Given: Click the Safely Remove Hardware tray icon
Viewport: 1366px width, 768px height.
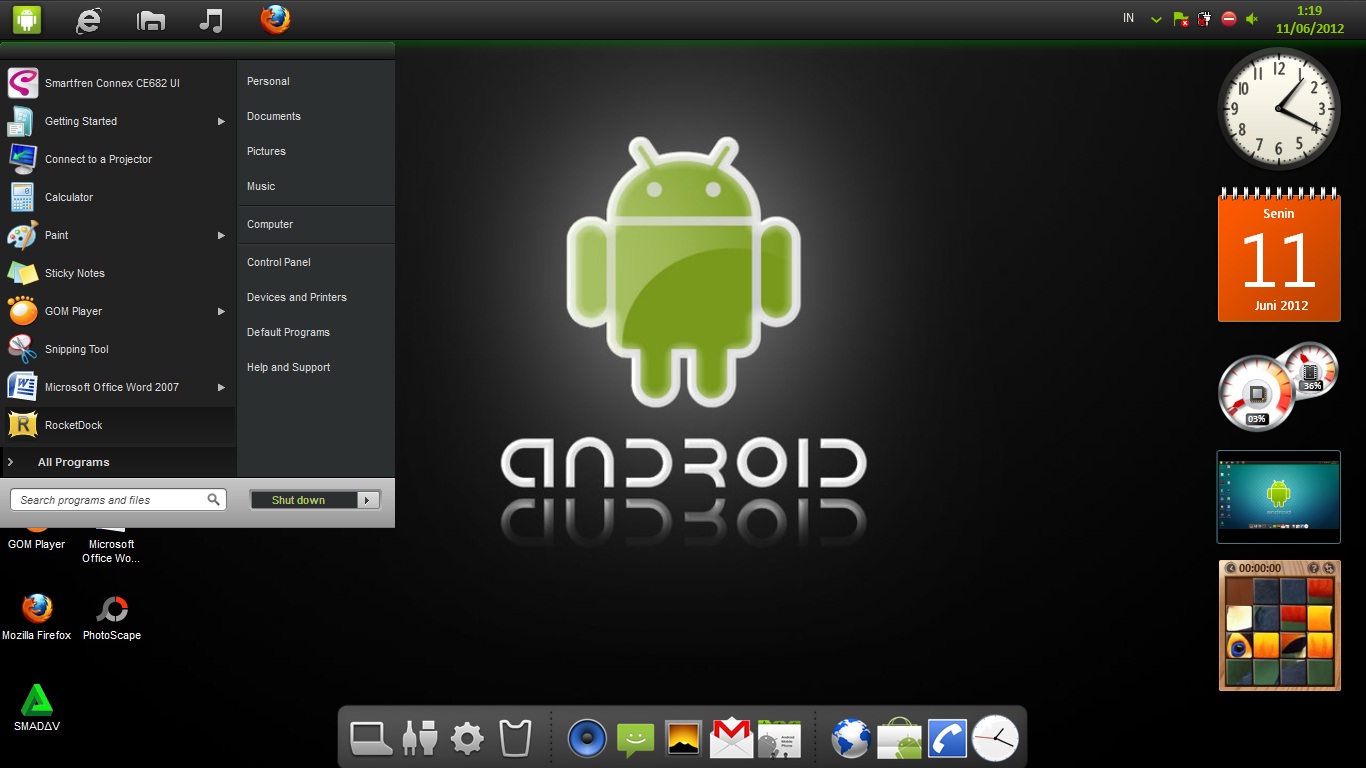Looking at the screenshot, I should point(1204,18).
